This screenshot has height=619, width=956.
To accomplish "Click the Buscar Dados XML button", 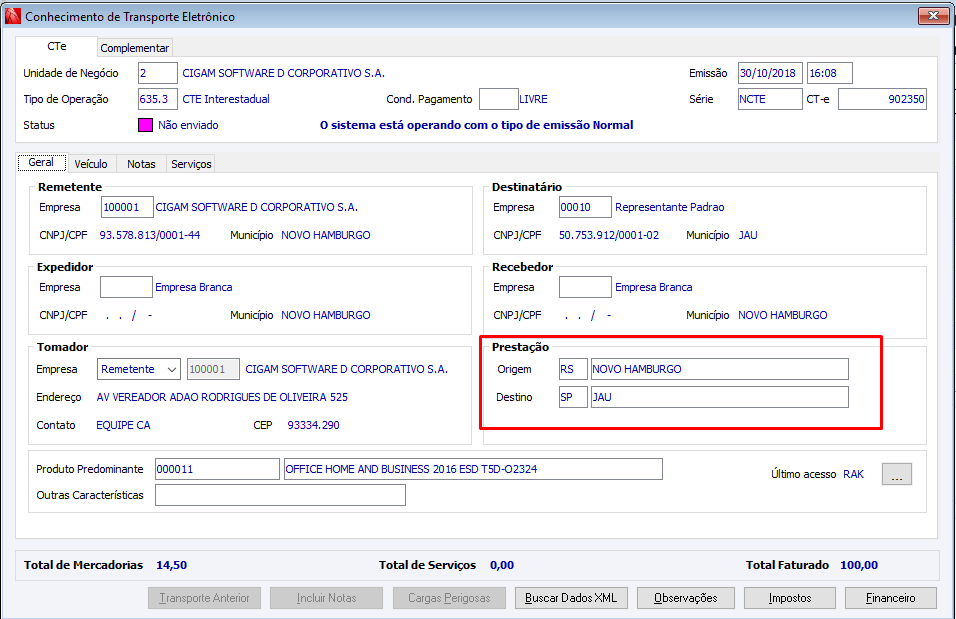I will pyautogui.click(x=571, y=598).
